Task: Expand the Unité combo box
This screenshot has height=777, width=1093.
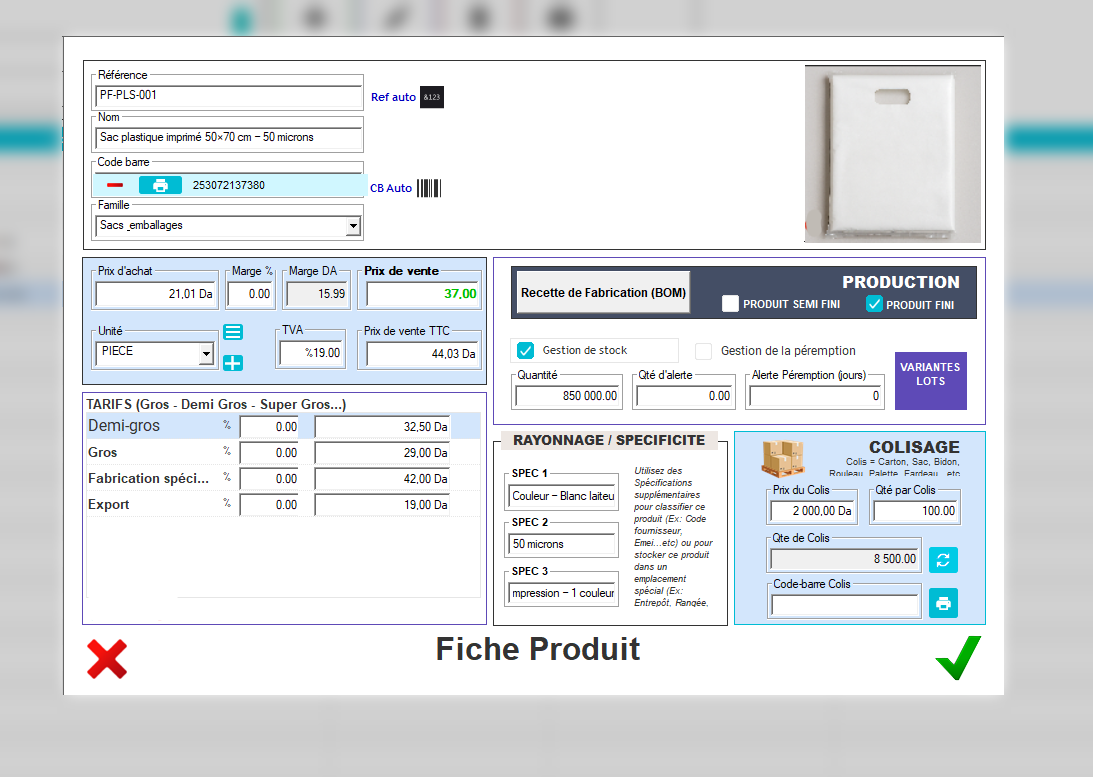Action: [x=209, y=353]
